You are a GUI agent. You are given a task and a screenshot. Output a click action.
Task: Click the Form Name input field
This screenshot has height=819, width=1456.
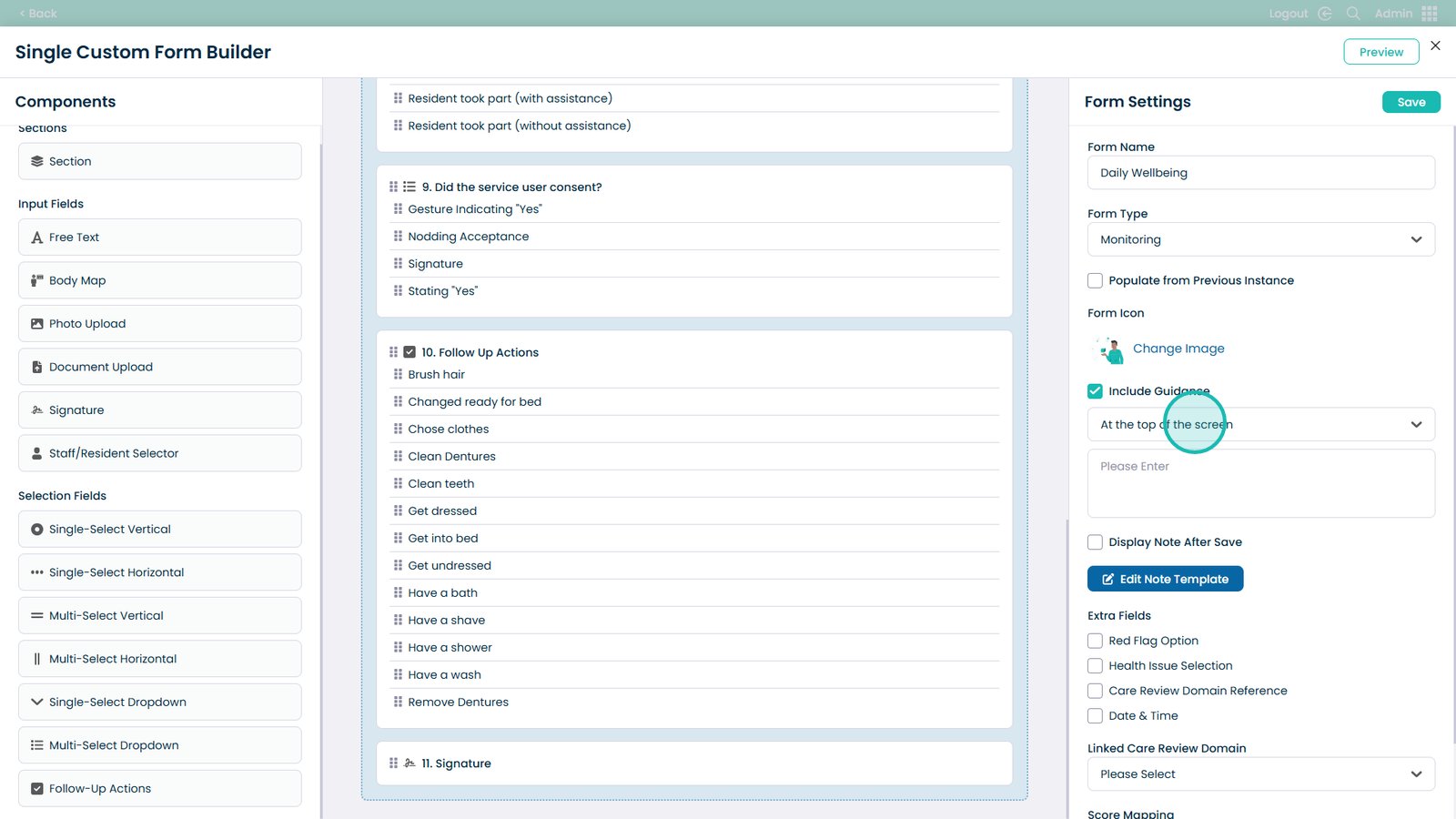click(1261, 173)
